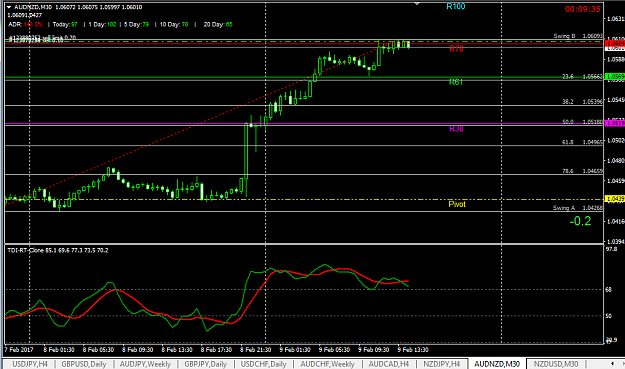Viewport: 625px width, 369px height.
Task: Click the 10 Day: 70 range value
Action: click(174, 24)
